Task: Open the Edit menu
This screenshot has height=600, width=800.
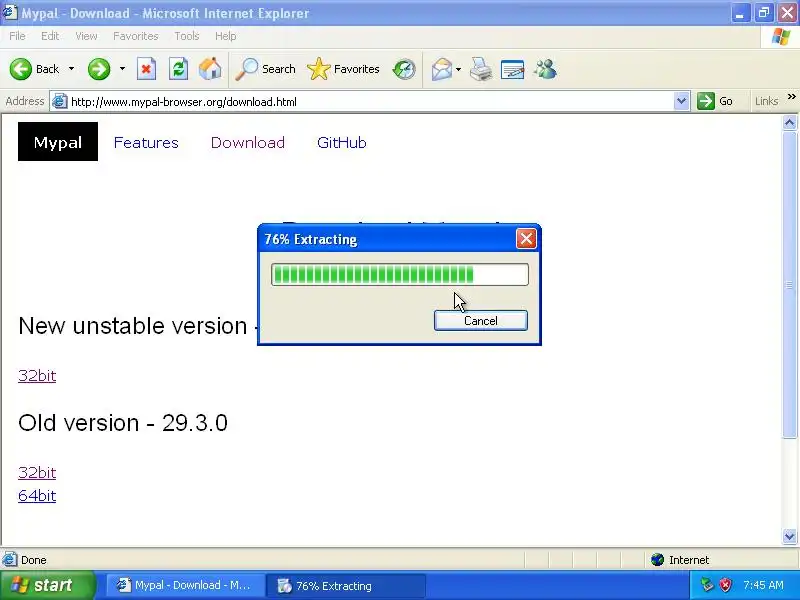Action: coord(50,36)
